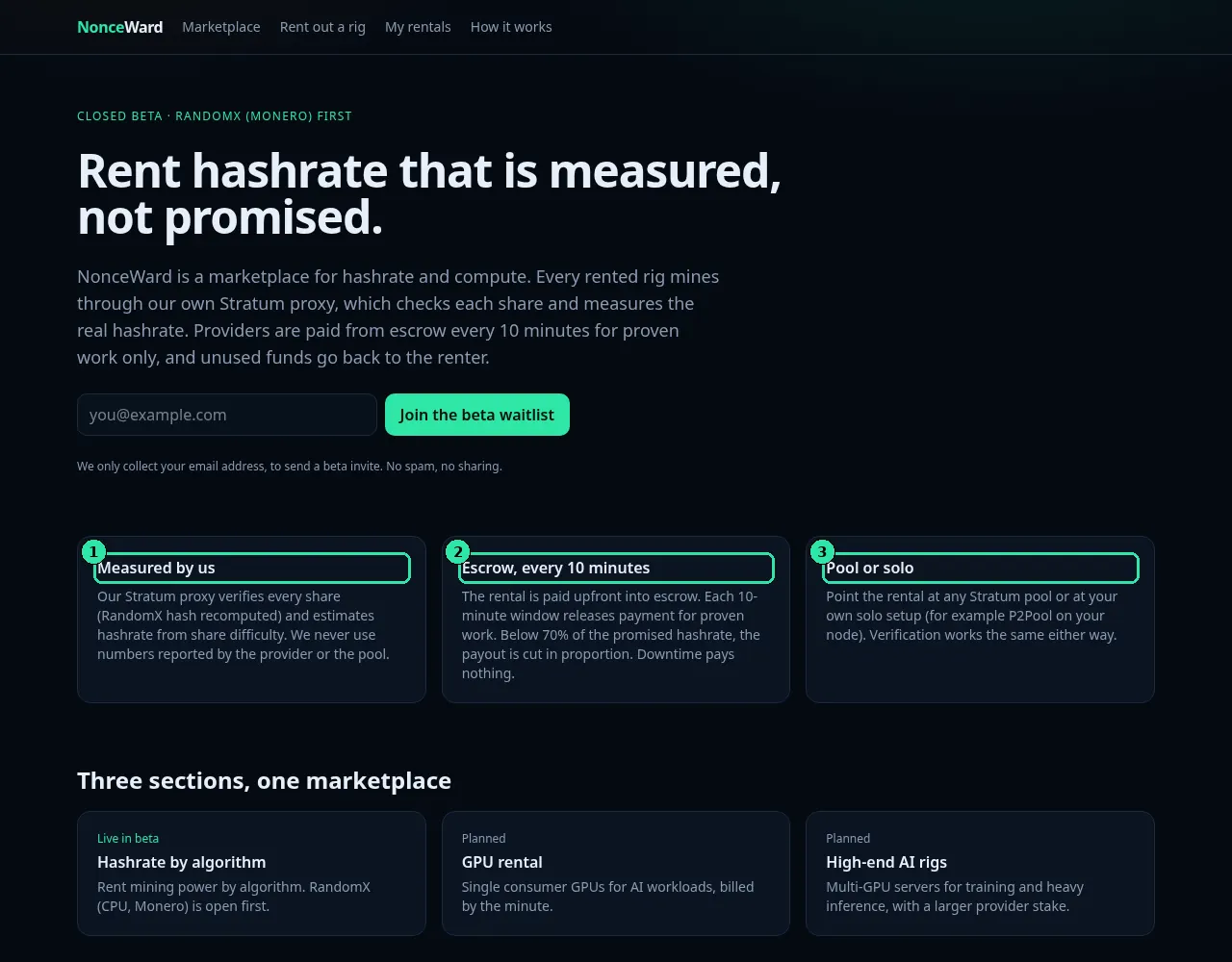The width and height of the screenshot is (1232, 962).
Task: Click the Planned label above GPU rental
Action: 483,838
